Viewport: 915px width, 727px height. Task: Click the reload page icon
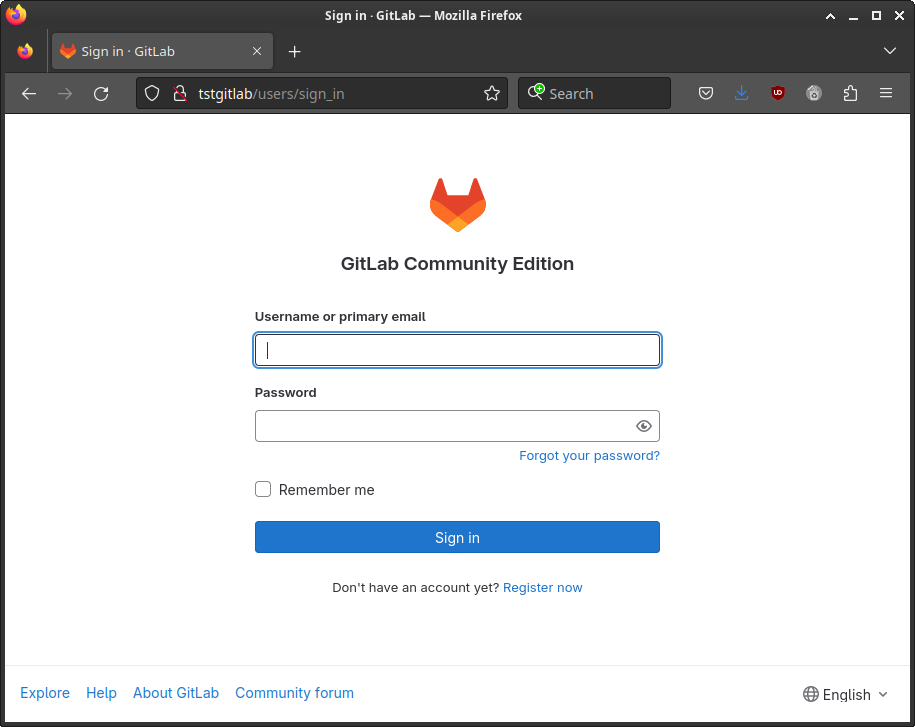click(x=101, y=94)
